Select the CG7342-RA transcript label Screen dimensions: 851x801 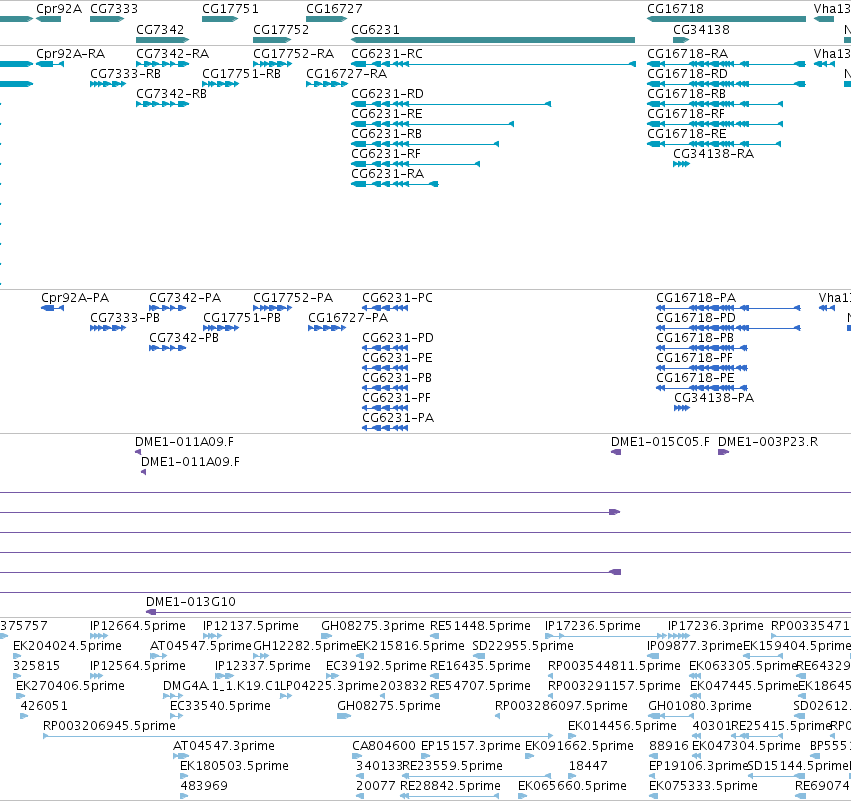173,54
